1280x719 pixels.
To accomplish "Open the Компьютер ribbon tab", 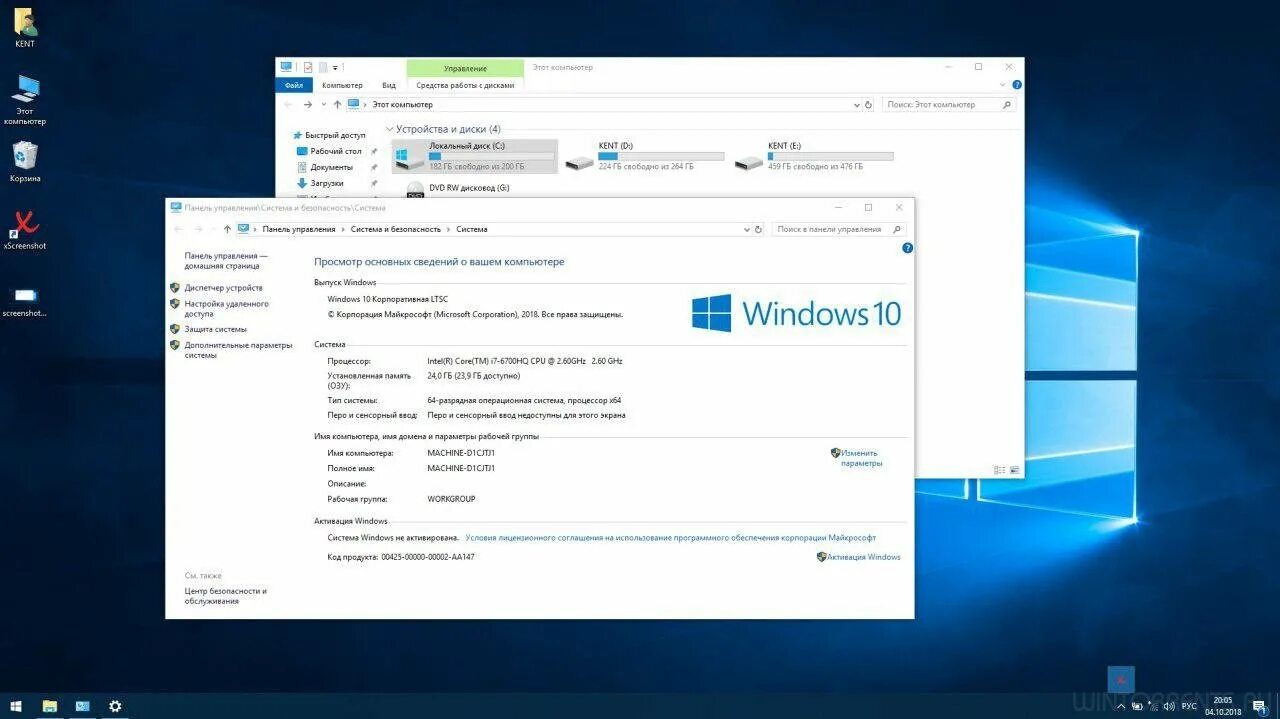I will coord(342,85).
